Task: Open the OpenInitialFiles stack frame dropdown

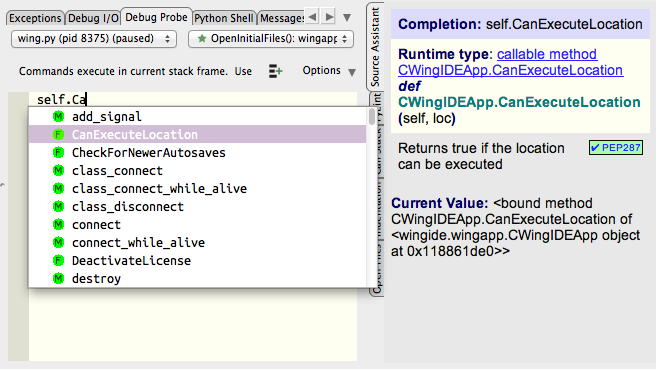Action: pos(271,39)
